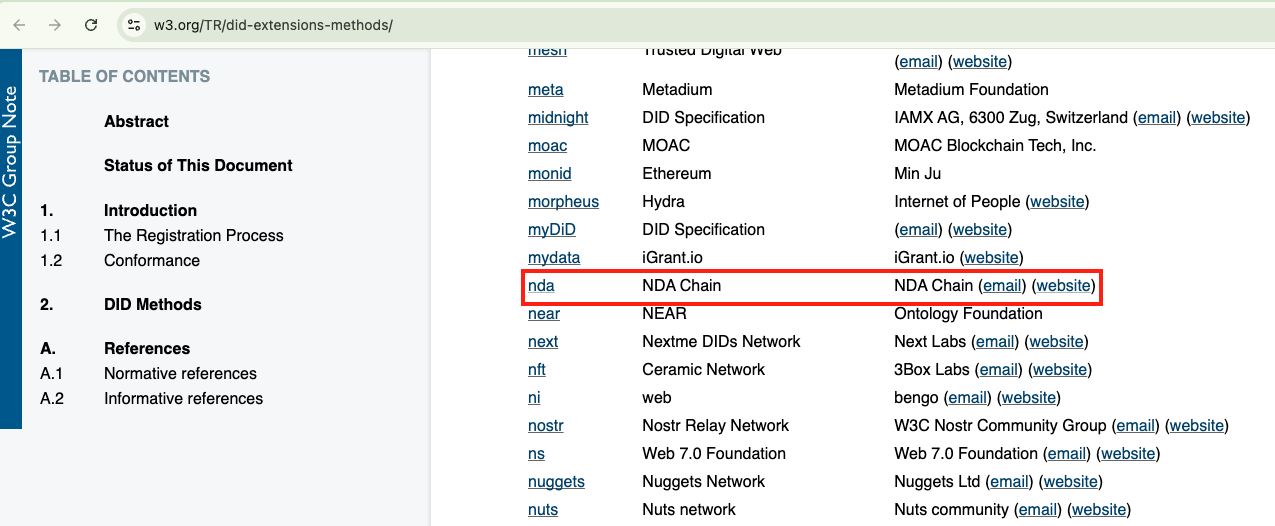Open the nda DID method link
The width and height of the screenshot is (1275, 526).
(x=541, y=285)
